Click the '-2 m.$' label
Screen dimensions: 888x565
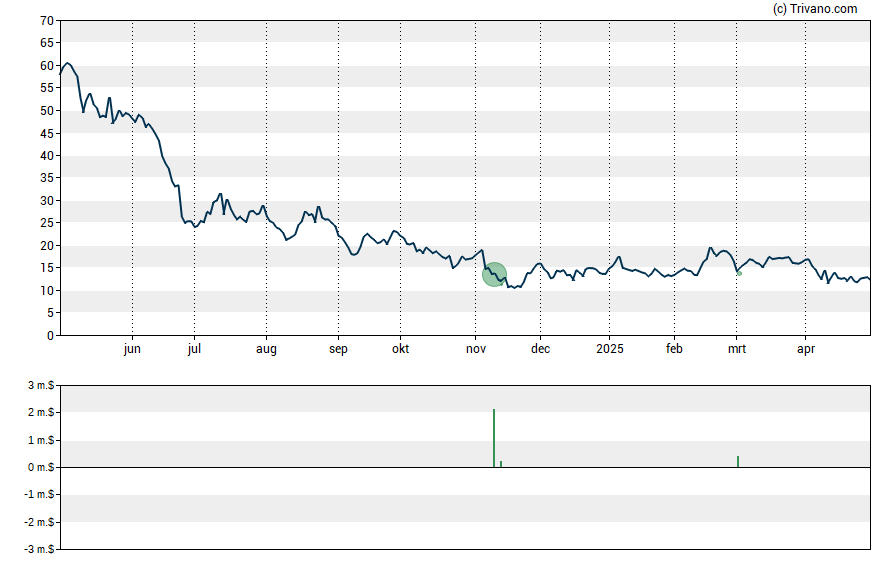[39, 523]
